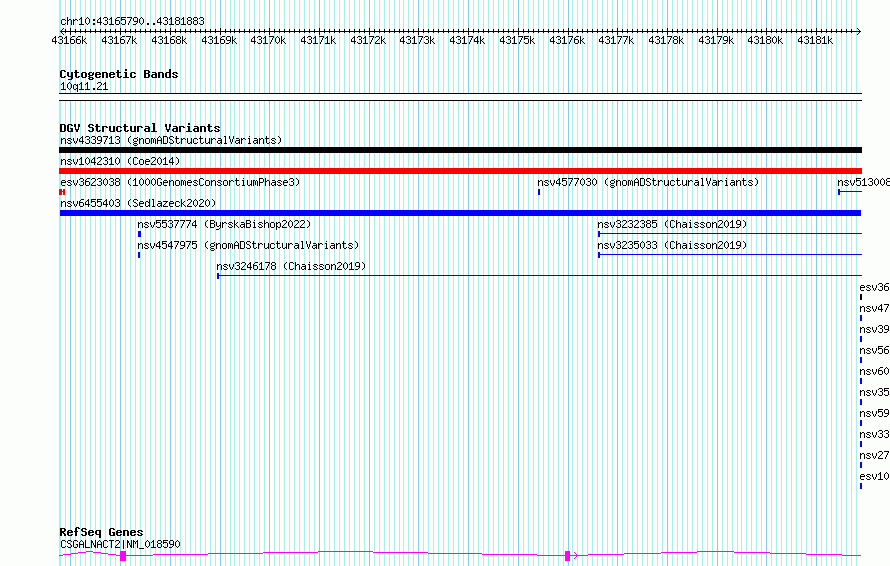Click the 43167k ruler tick label
Screen dimensions: 890x566
(x=119, y=40)
